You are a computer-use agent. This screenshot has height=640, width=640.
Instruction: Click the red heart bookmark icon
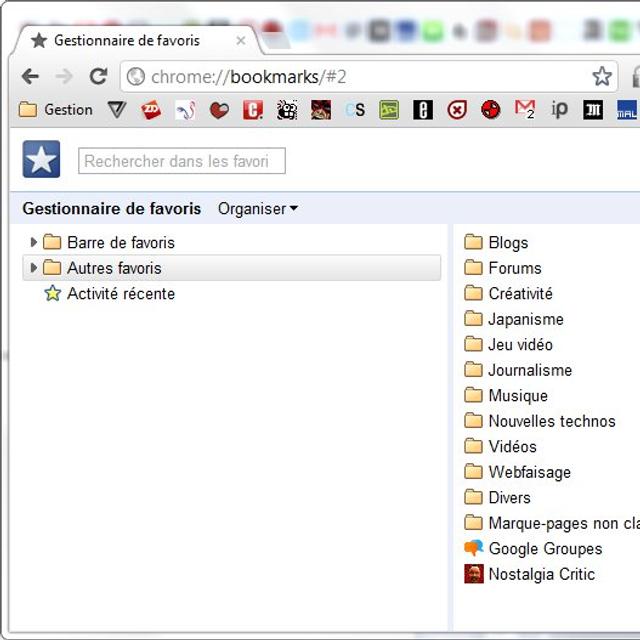pyautogui.click(x=219, y=110)
